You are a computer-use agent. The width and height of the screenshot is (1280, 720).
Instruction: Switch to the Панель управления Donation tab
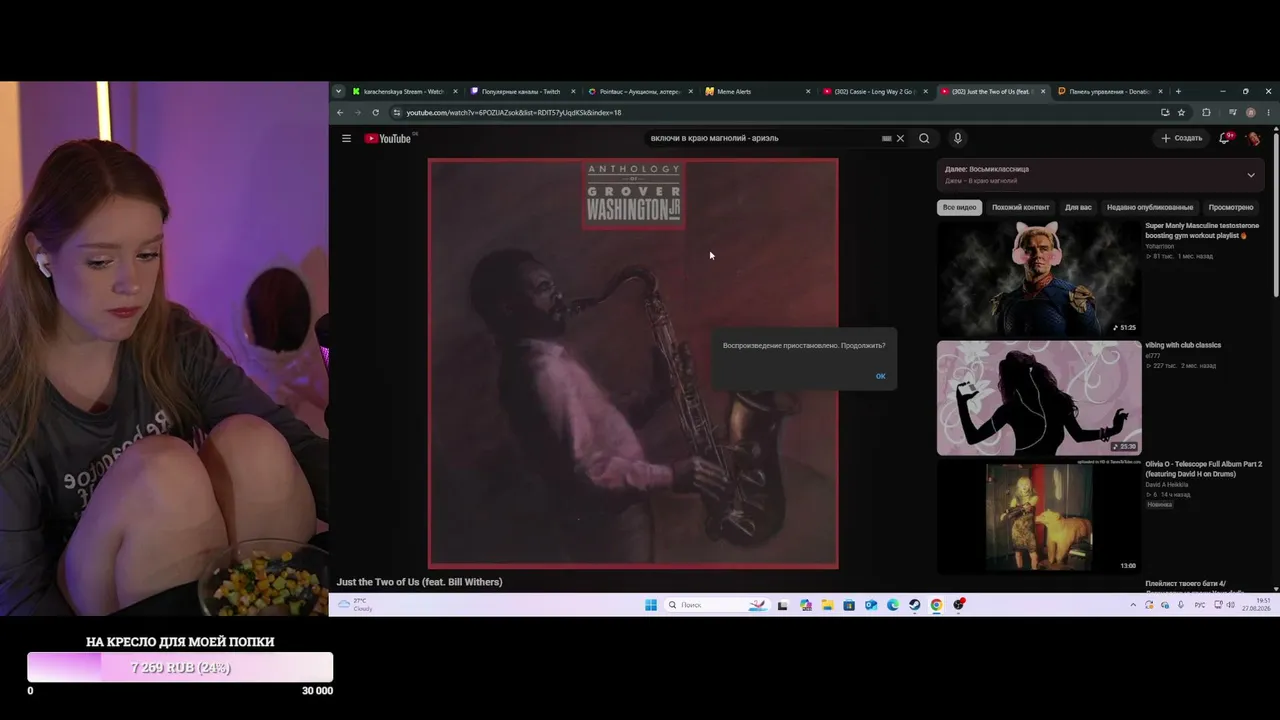[x=1109, y=91]
